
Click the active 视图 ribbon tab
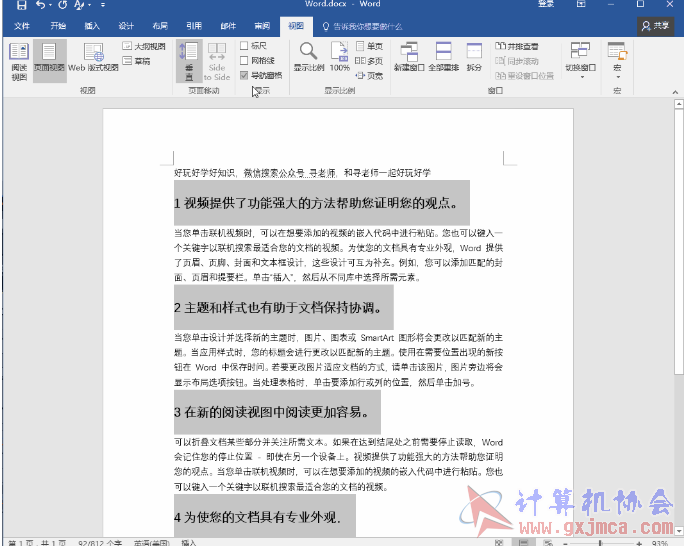(x=296, y=26)
